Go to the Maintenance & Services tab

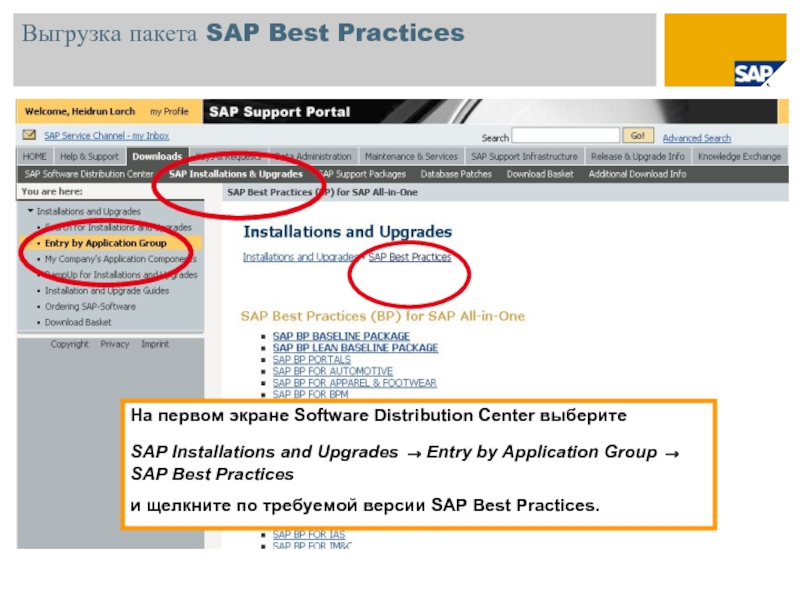(411, 156)
